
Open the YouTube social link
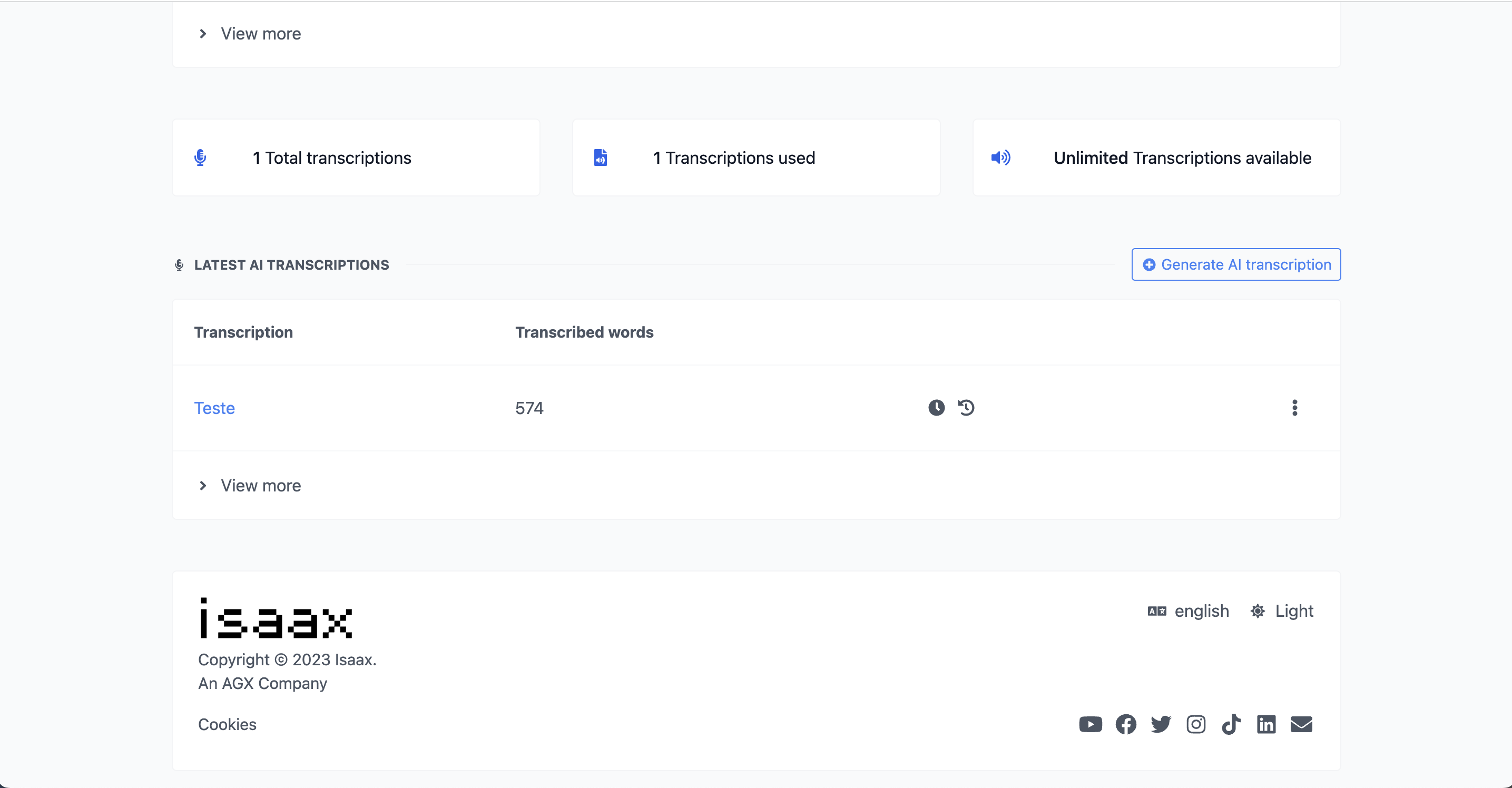click(x=1090, y=725)
